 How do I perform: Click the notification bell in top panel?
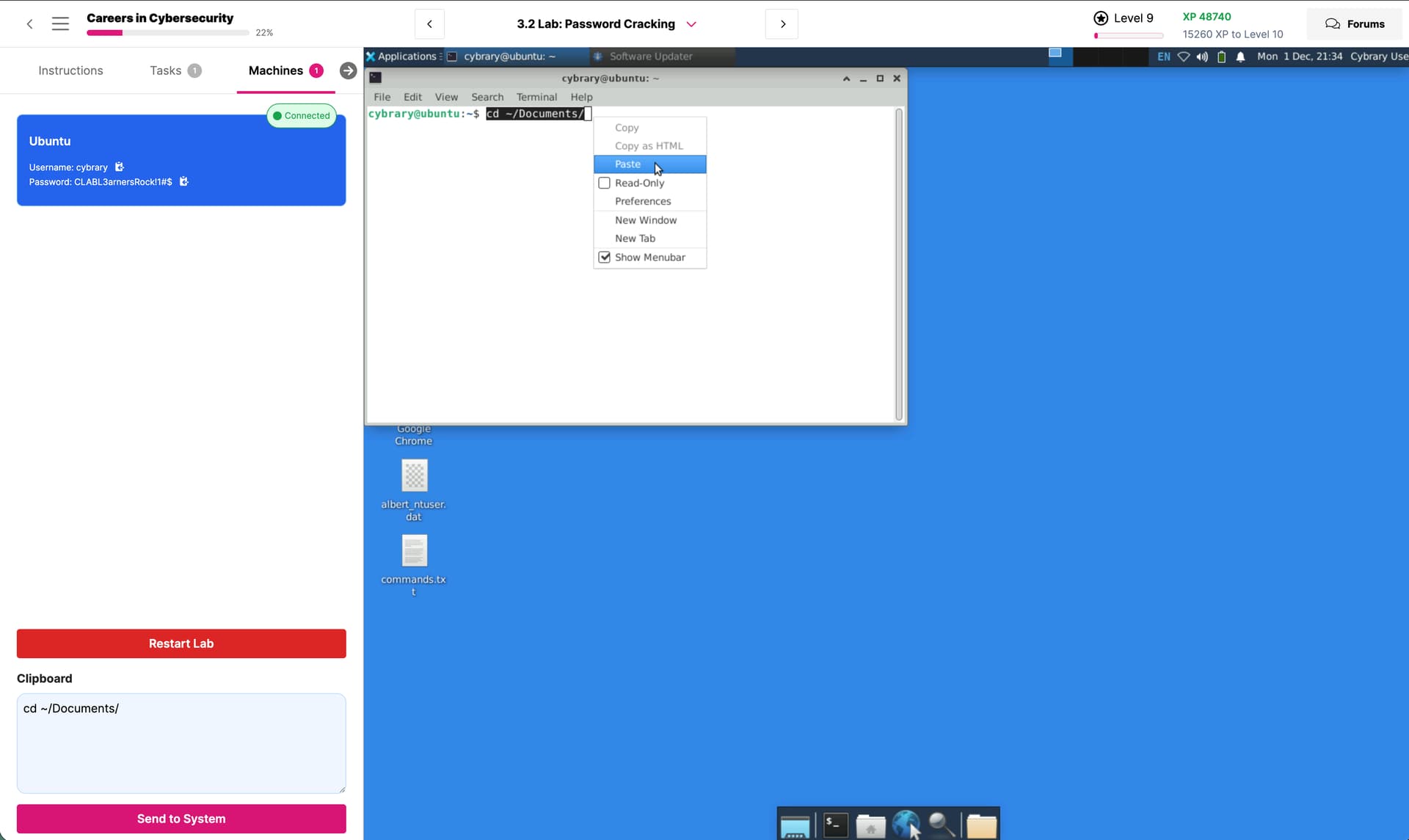tap(1240, 56)
